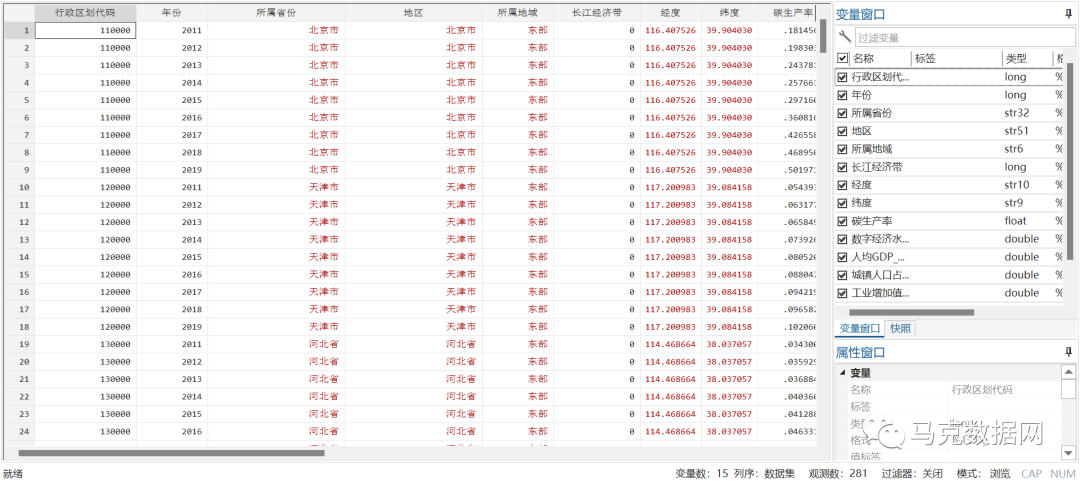Select row number 19 header
The height and width of the screenshot is (481, 1080).
tap(17, 344)
